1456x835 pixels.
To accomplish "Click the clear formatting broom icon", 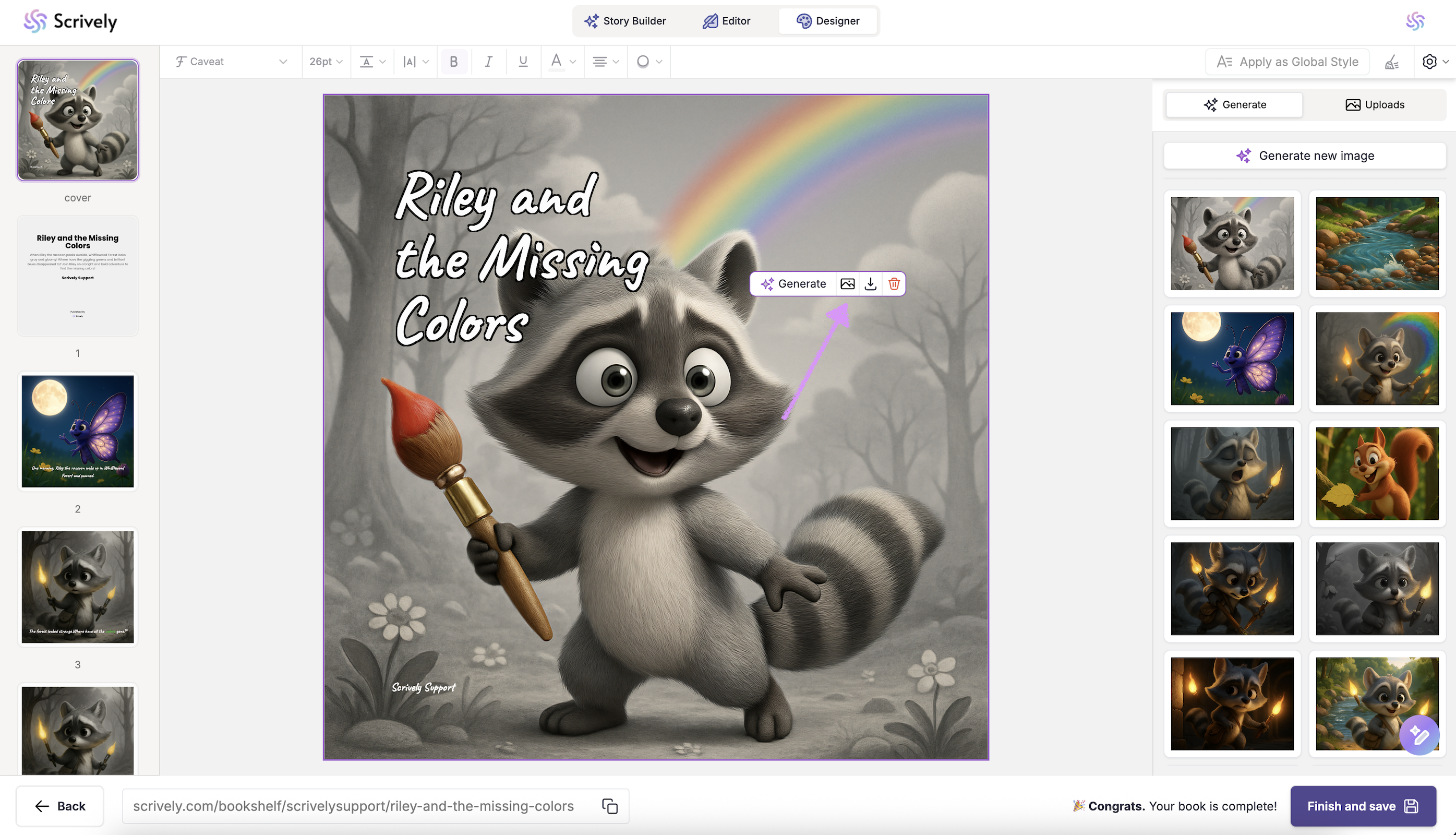I will point(1392,62).
